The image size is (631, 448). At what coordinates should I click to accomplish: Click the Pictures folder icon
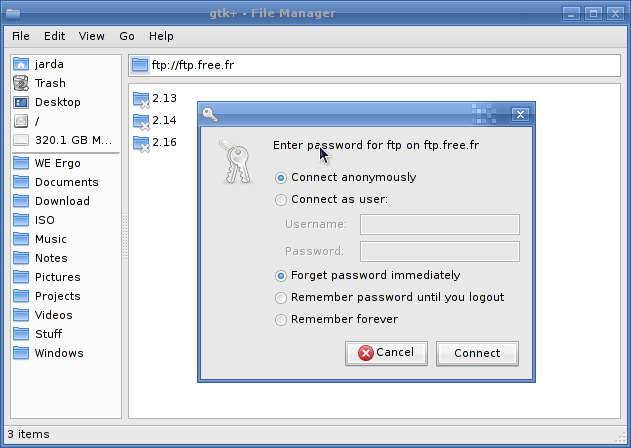tap(21, 277)
